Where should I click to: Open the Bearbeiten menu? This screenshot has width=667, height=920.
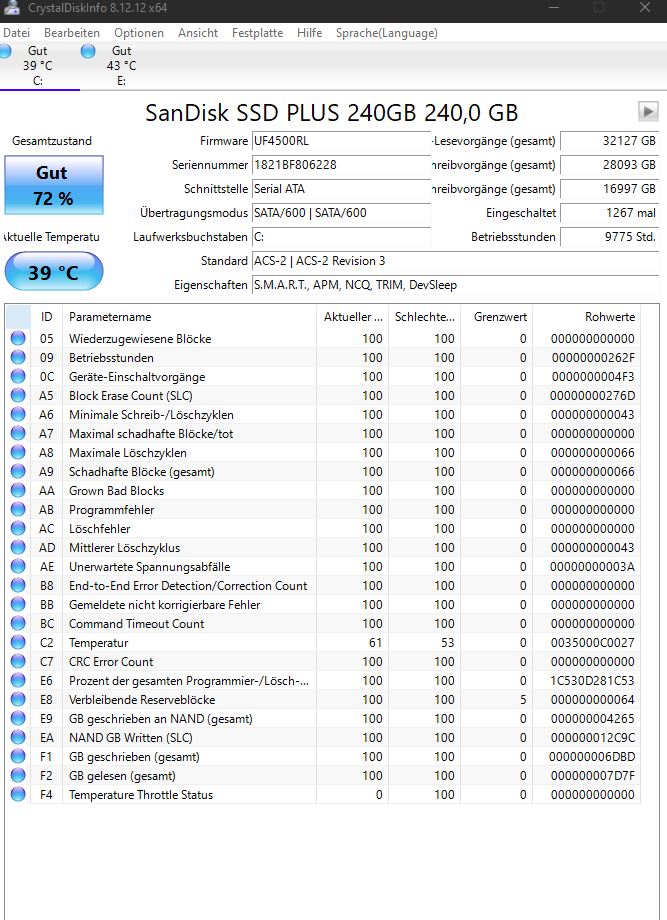click(72, 33)
